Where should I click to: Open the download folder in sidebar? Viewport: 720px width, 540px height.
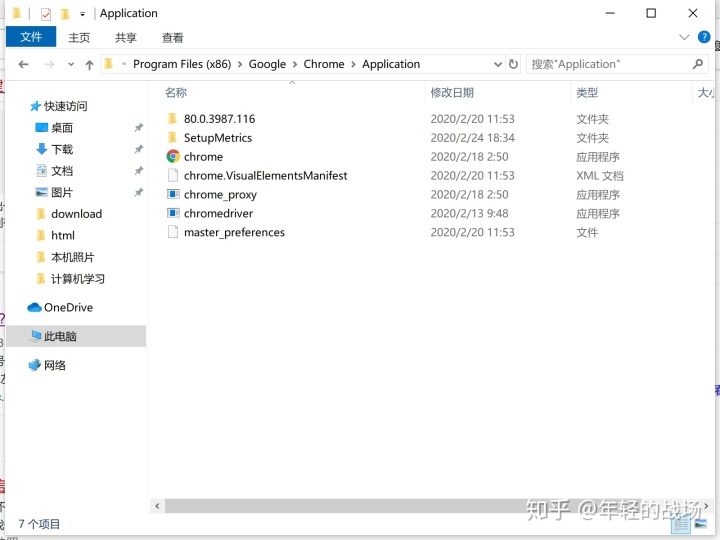click(x=76, y=214)
